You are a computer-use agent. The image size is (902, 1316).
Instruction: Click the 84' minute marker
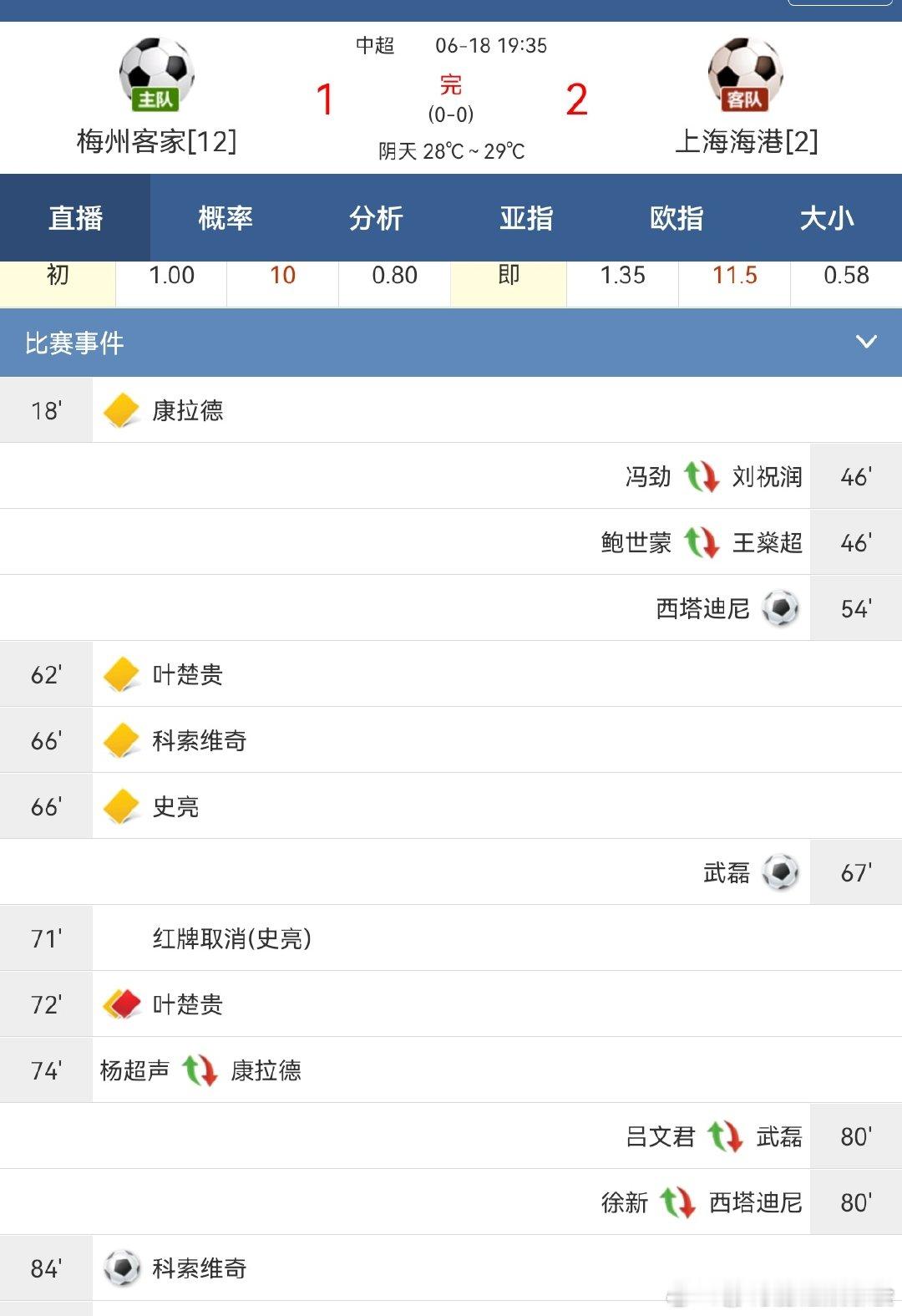point(46,1268)
